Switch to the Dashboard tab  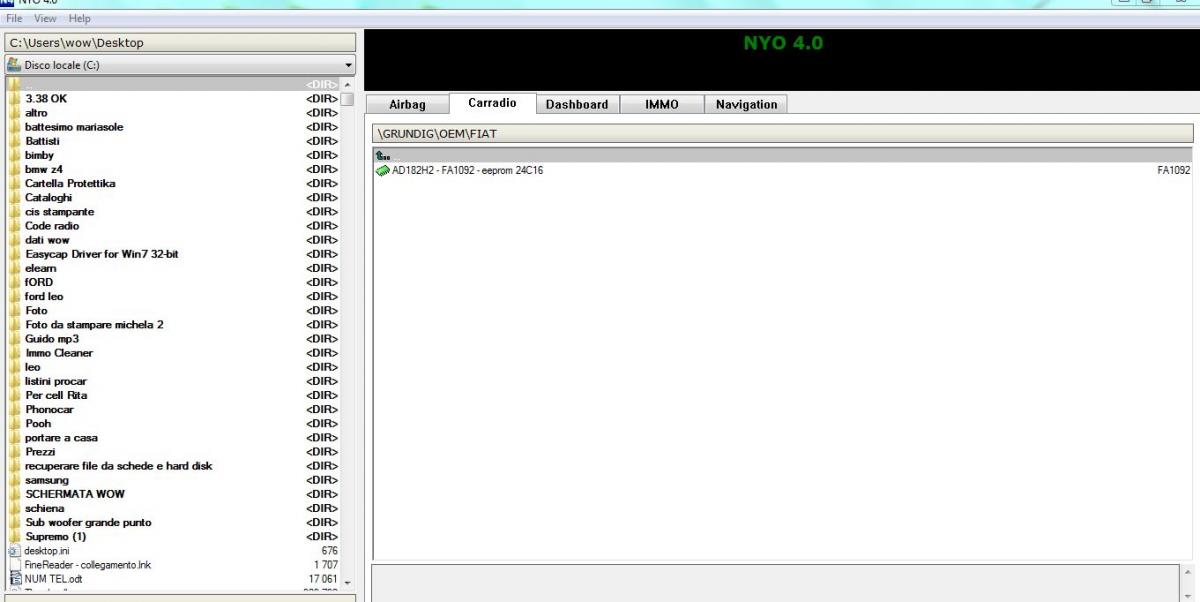click(577, 105)
